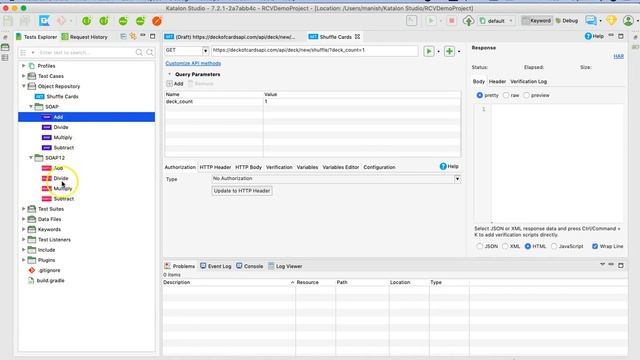The image size is (640, 360).
Task: Click the upload to cloud toolbar icon
Action: coord(468,21)
